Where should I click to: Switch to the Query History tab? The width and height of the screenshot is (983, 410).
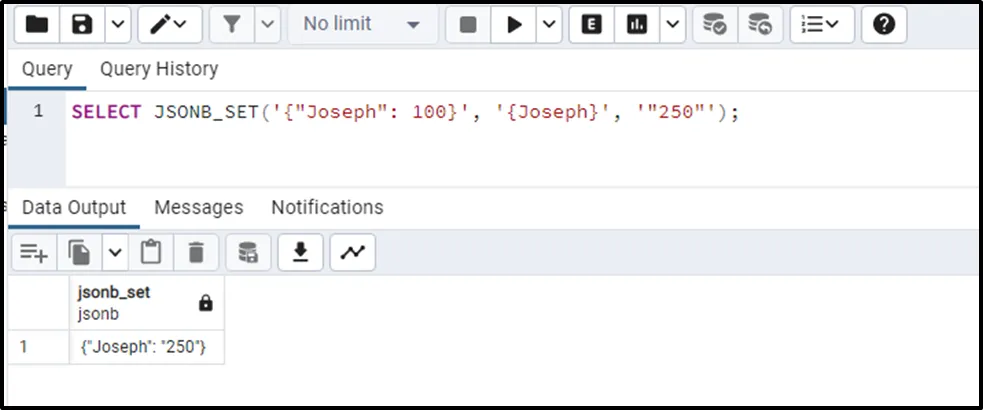pyautogui.click(x=159, y=69)
